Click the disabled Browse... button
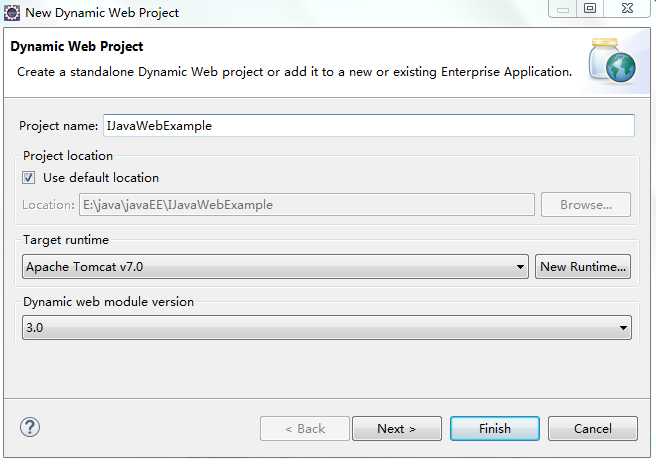 coord(586,205)
